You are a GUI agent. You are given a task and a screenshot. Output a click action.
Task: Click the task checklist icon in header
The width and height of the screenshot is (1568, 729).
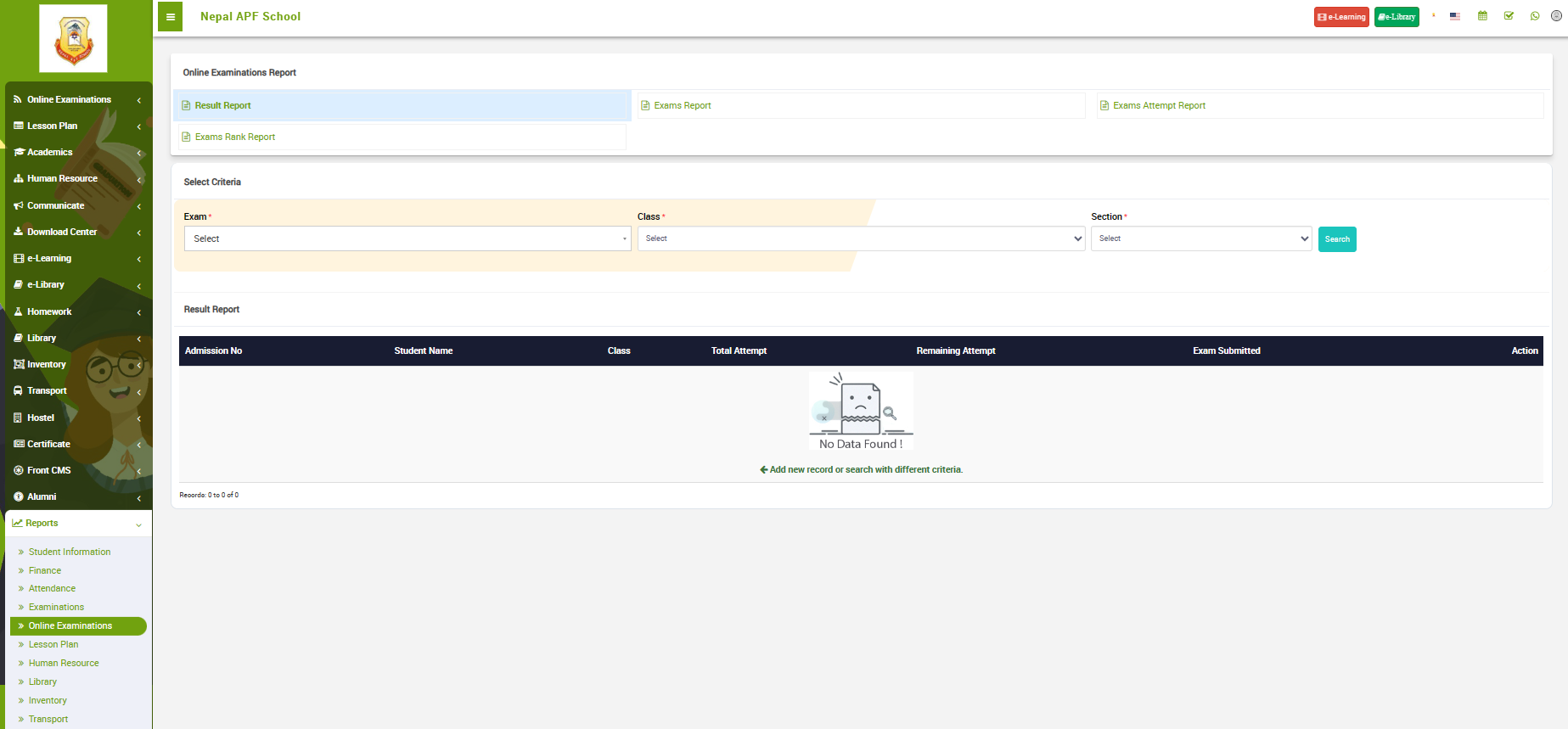pos(1509,16)
